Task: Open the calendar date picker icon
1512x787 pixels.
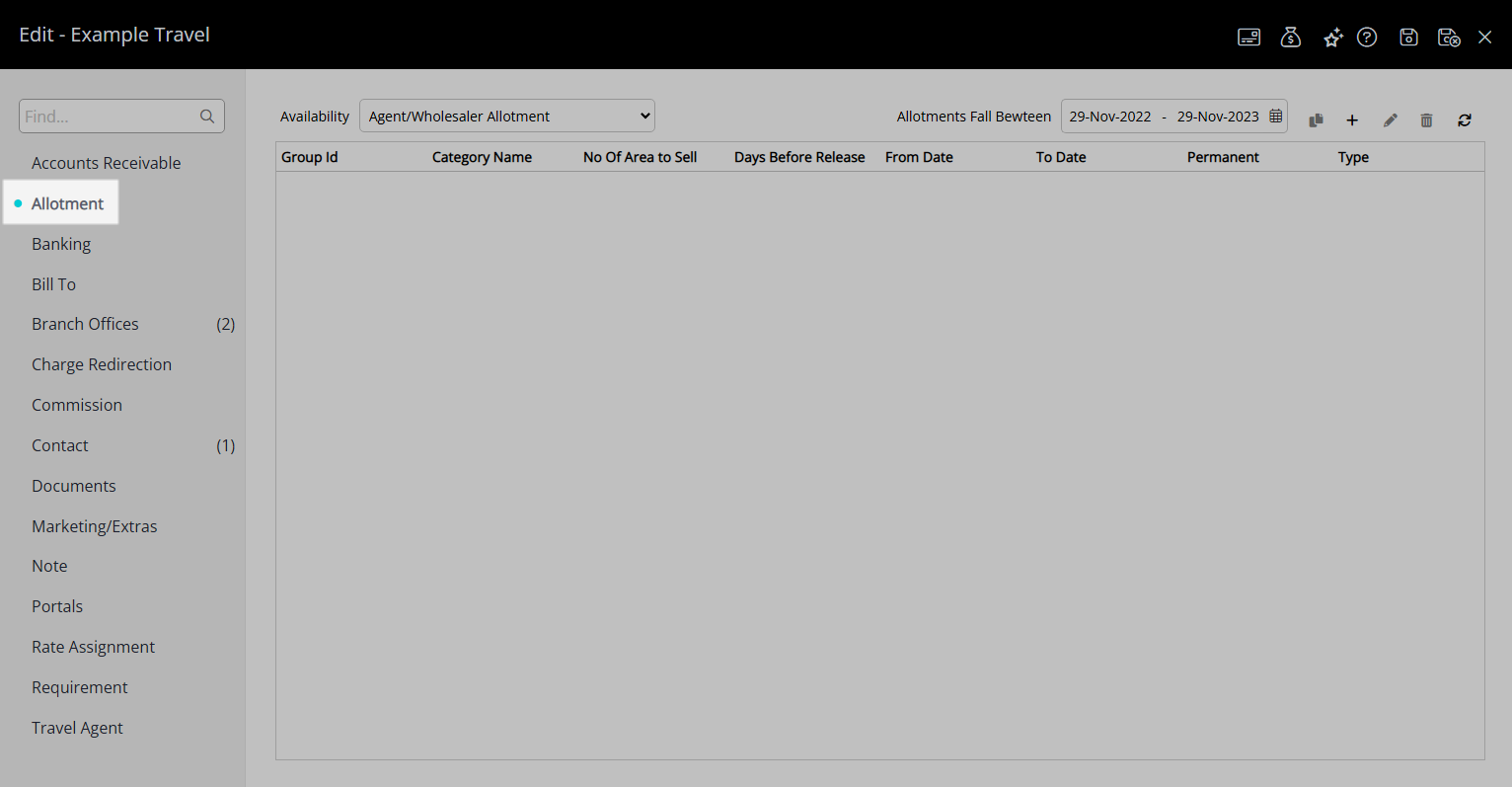Action: pos(1275,117)
